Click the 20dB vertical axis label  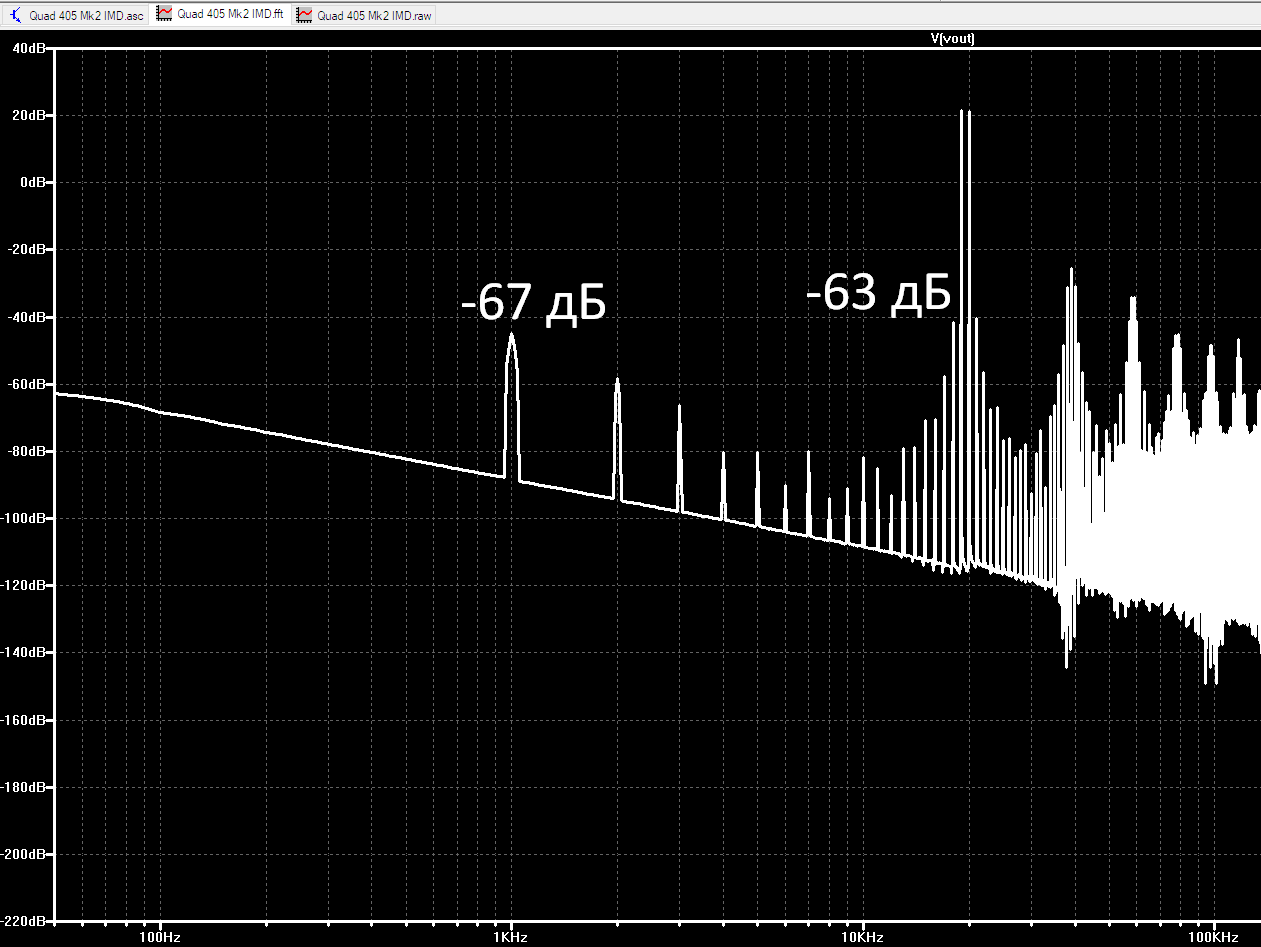click(28, 116)
